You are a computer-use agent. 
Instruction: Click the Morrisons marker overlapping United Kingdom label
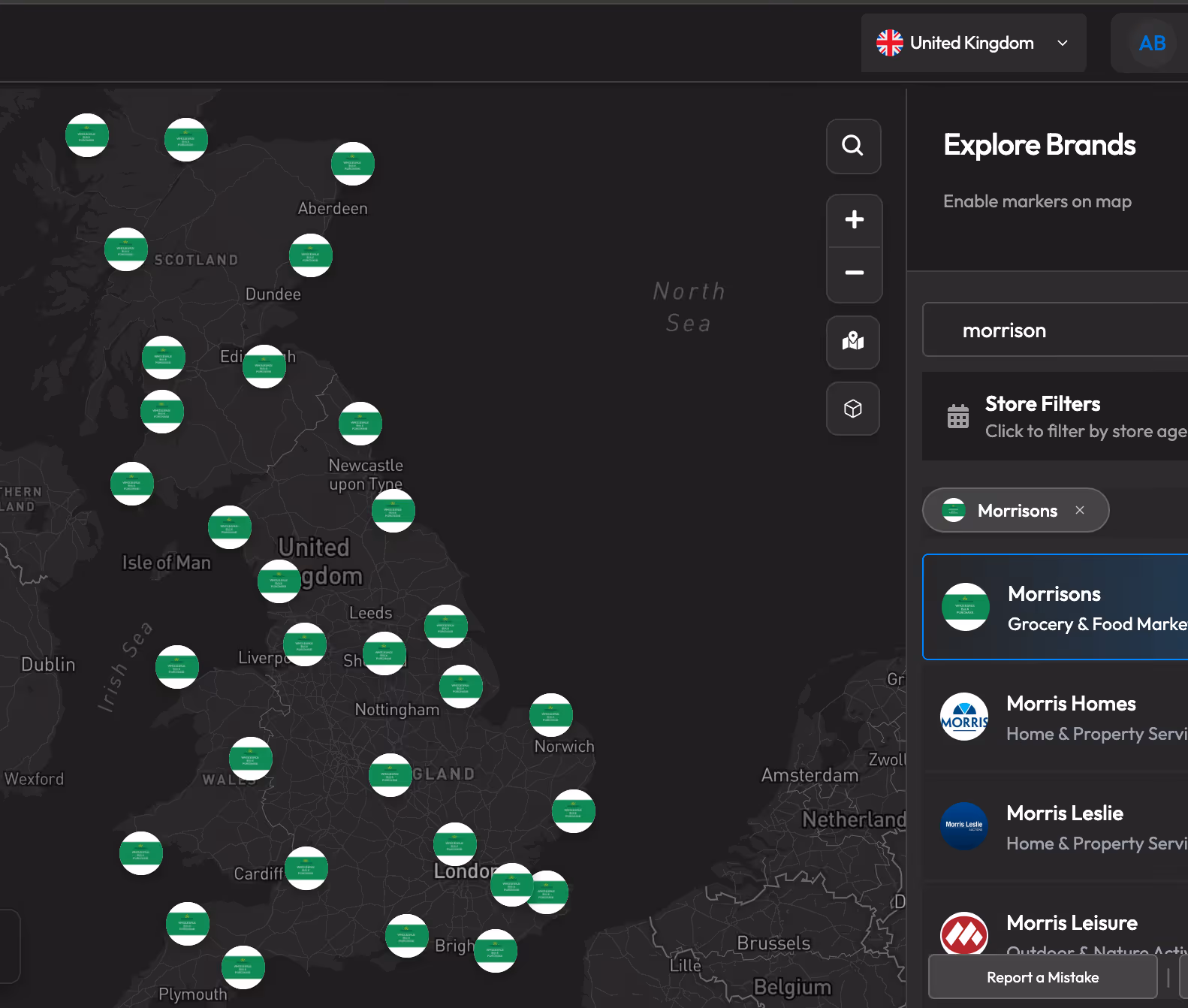click(279, 581)
